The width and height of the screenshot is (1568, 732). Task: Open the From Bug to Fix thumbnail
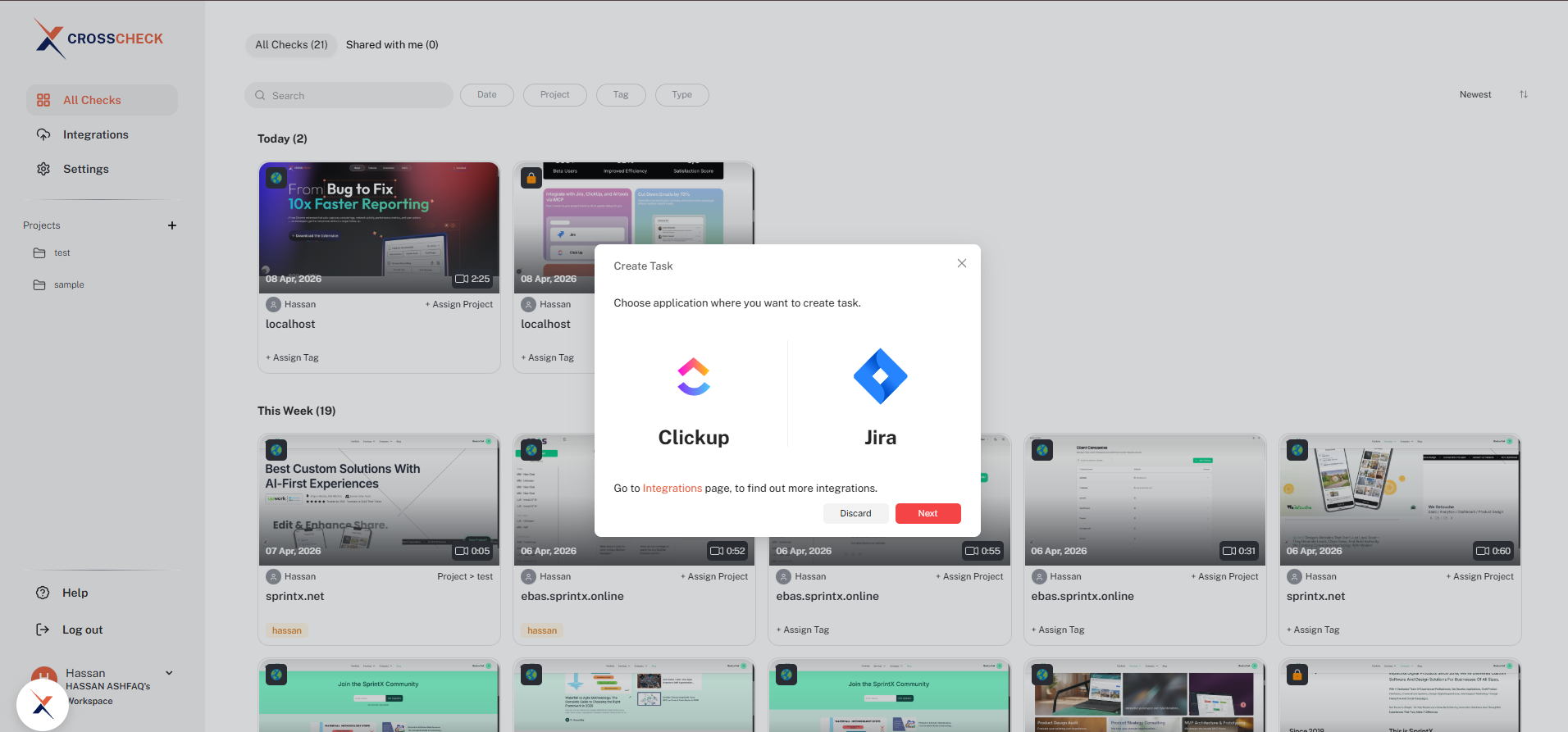click(x=379, y=228)
